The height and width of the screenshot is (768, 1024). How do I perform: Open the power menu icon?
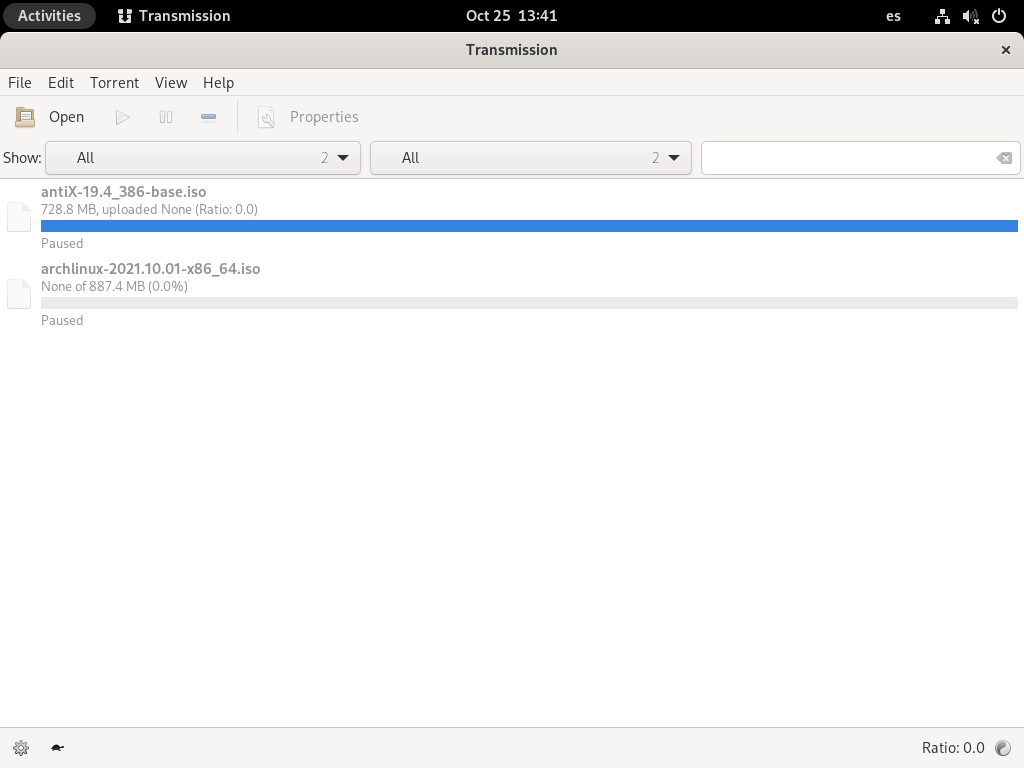click(999, 16)
